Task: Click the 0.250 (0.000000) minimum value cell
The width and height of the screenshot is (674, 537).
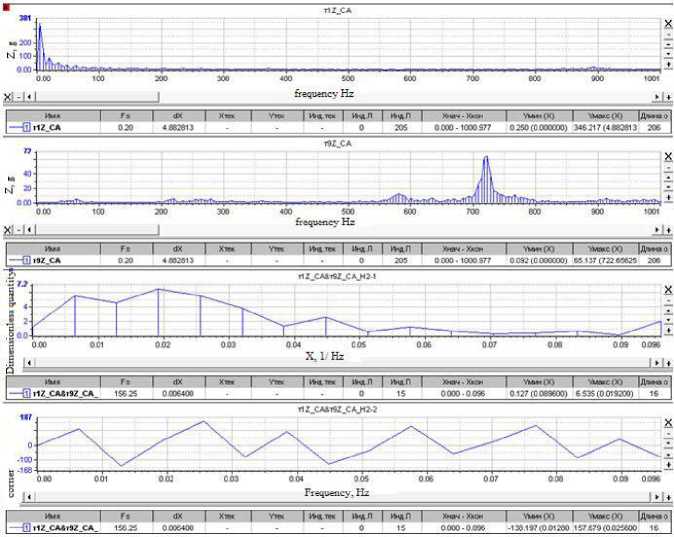Action: coord(539,128)
